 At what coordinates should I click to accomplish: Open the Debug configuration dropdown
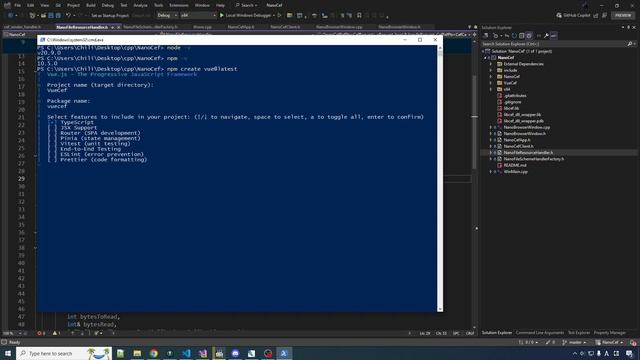click(x=167, y=16)
